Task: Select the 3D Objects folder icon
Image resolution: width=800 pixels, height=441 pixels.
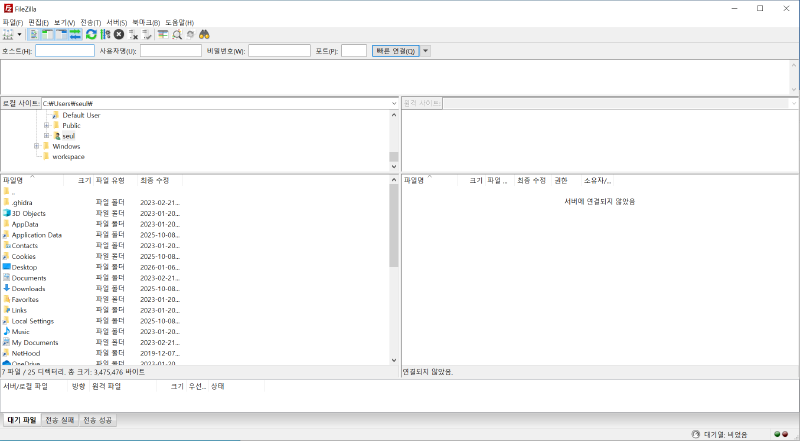Action: (x=6, y=213)
